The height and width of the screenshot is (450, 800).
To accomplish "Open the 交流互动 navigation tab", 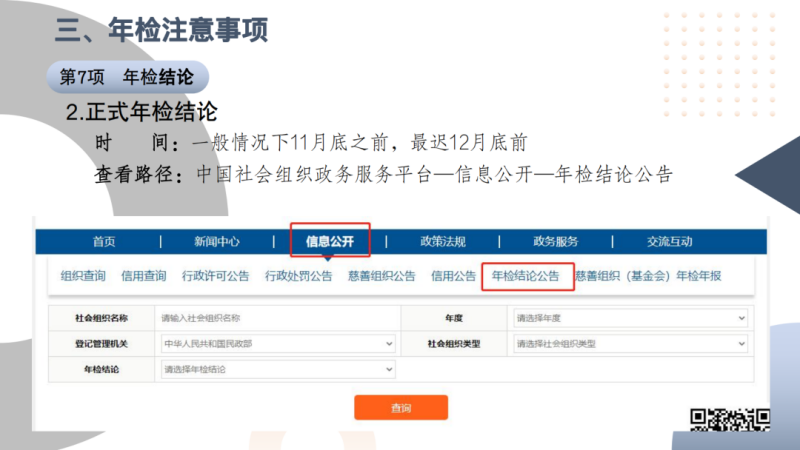I will click(669, 242).
